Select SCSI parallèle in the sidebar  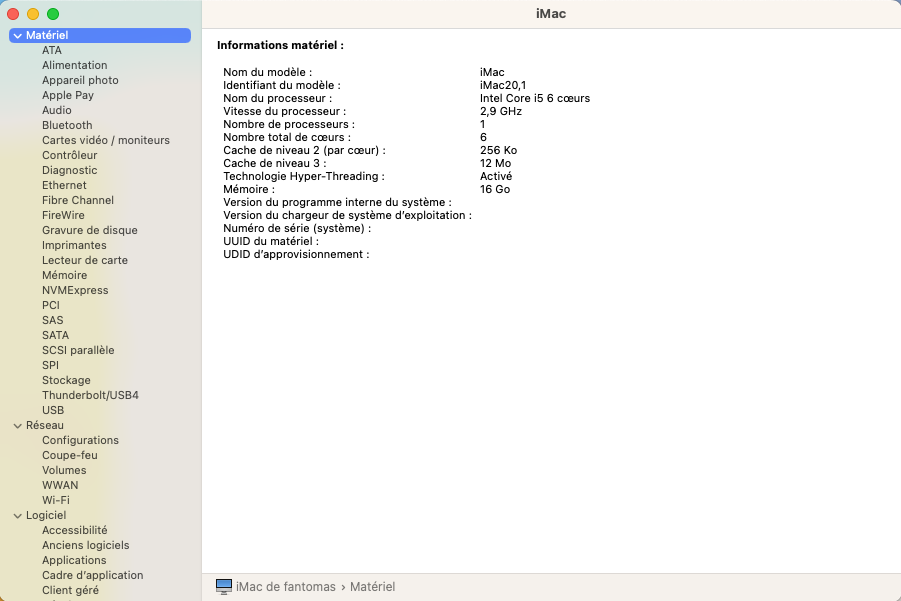[78, 350]
